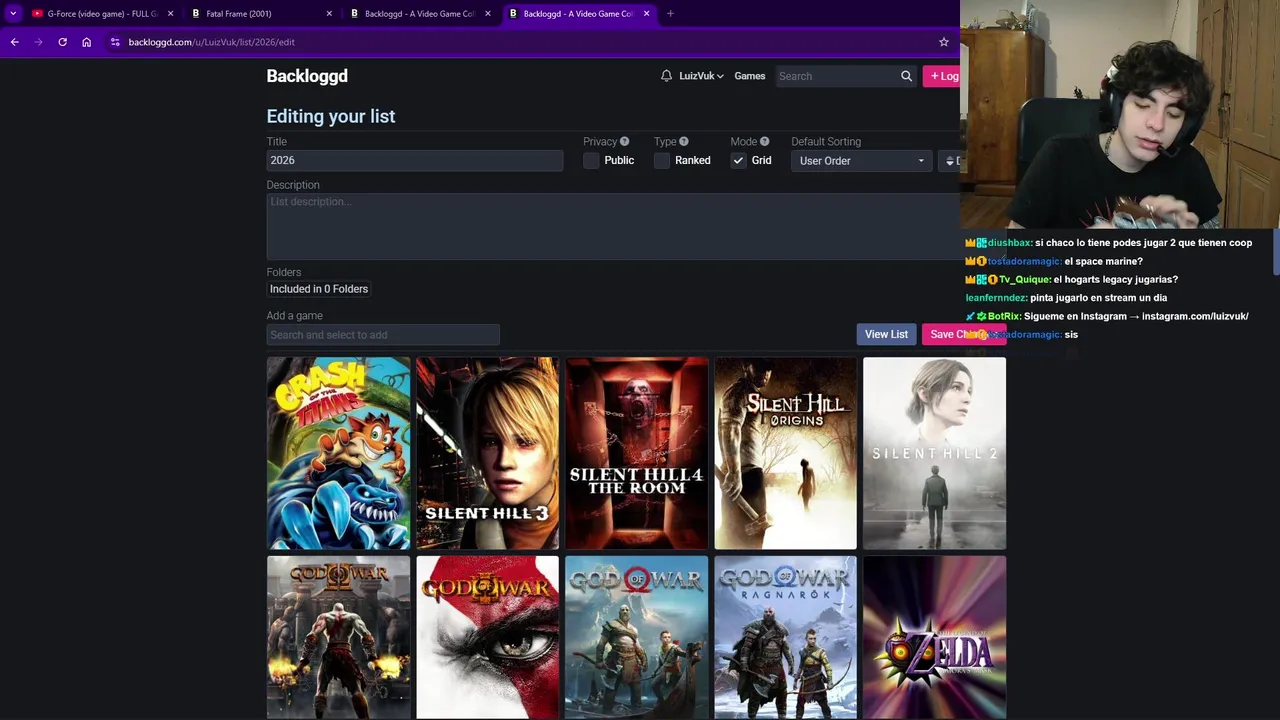Click Tv_Quique username in chat

coord(1024,280)
